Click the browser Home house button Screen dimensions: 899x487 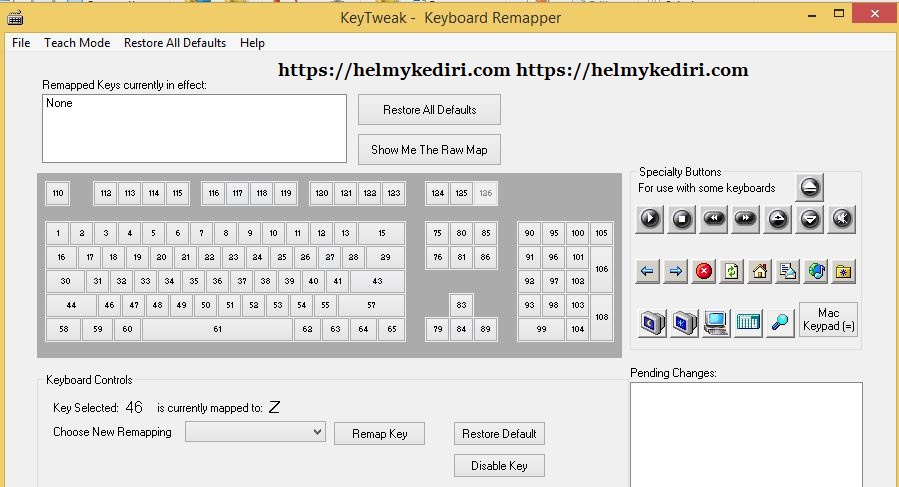pyautogui.click(x=760, y=271)
